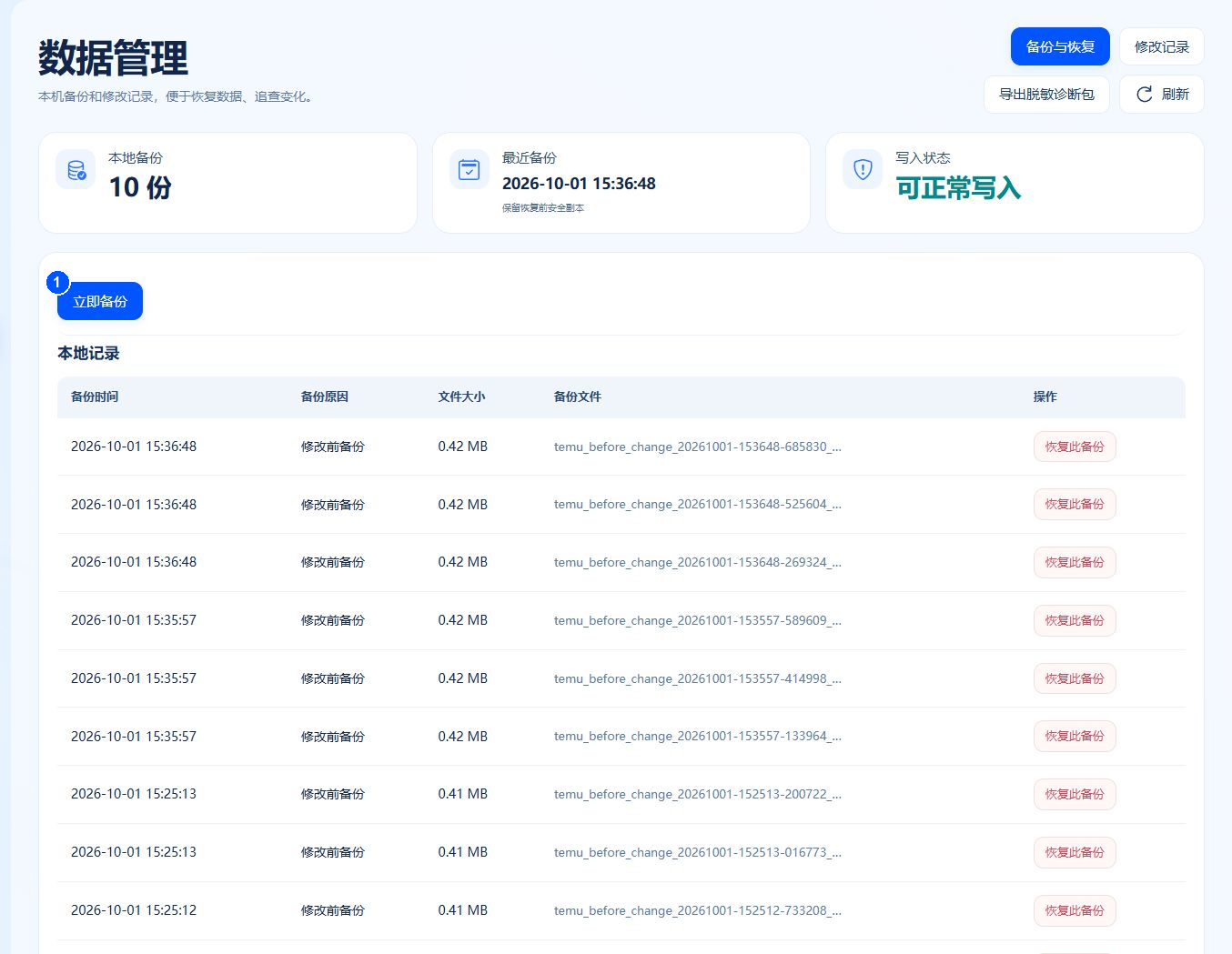Restore backup with file suffix 152513-016773

(1075, 852)
